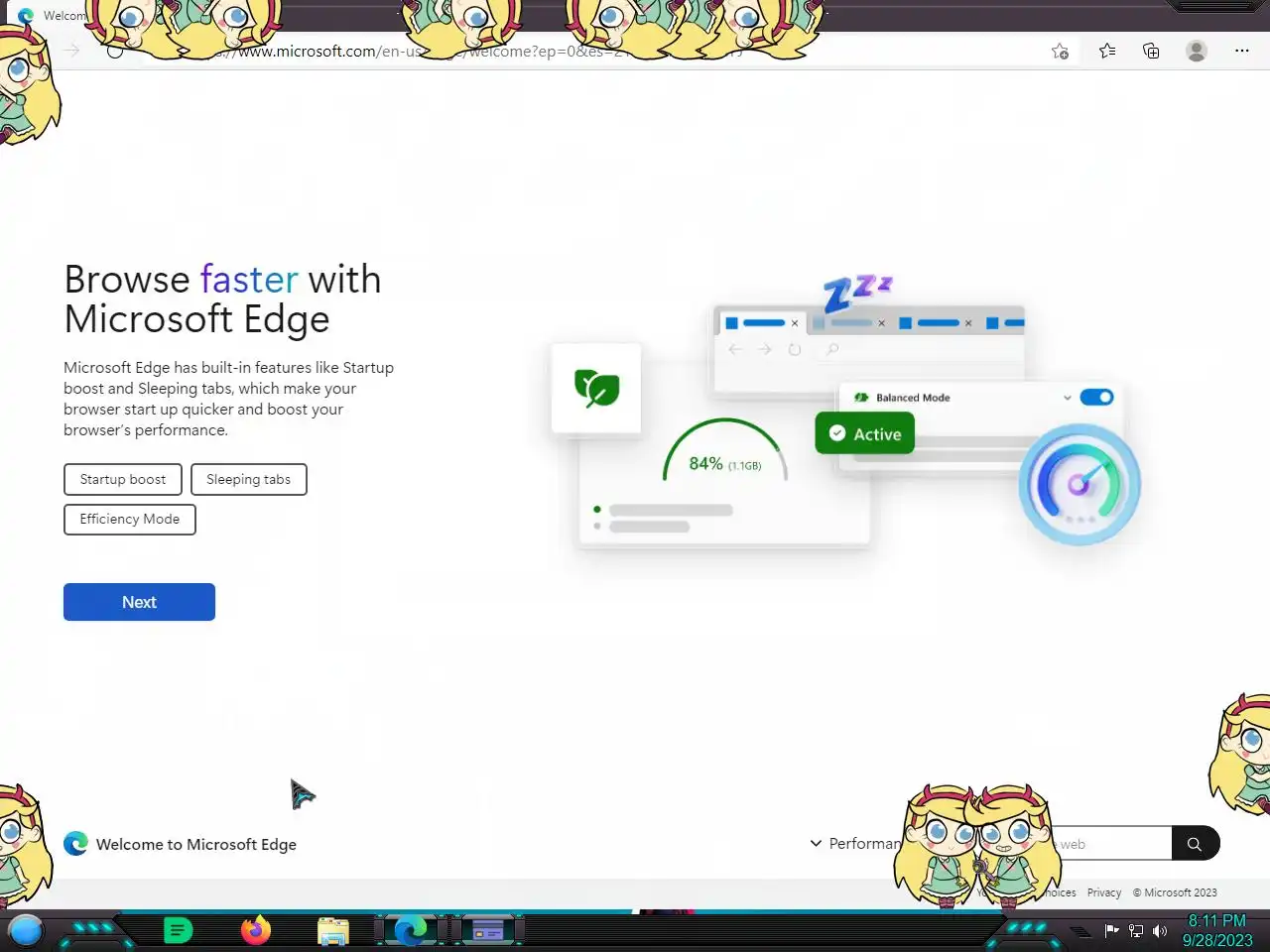The width and height of the screenshot is (1270, 952).
Task: Click the green leaf efficiency icon card
Action: pos(596,388)
